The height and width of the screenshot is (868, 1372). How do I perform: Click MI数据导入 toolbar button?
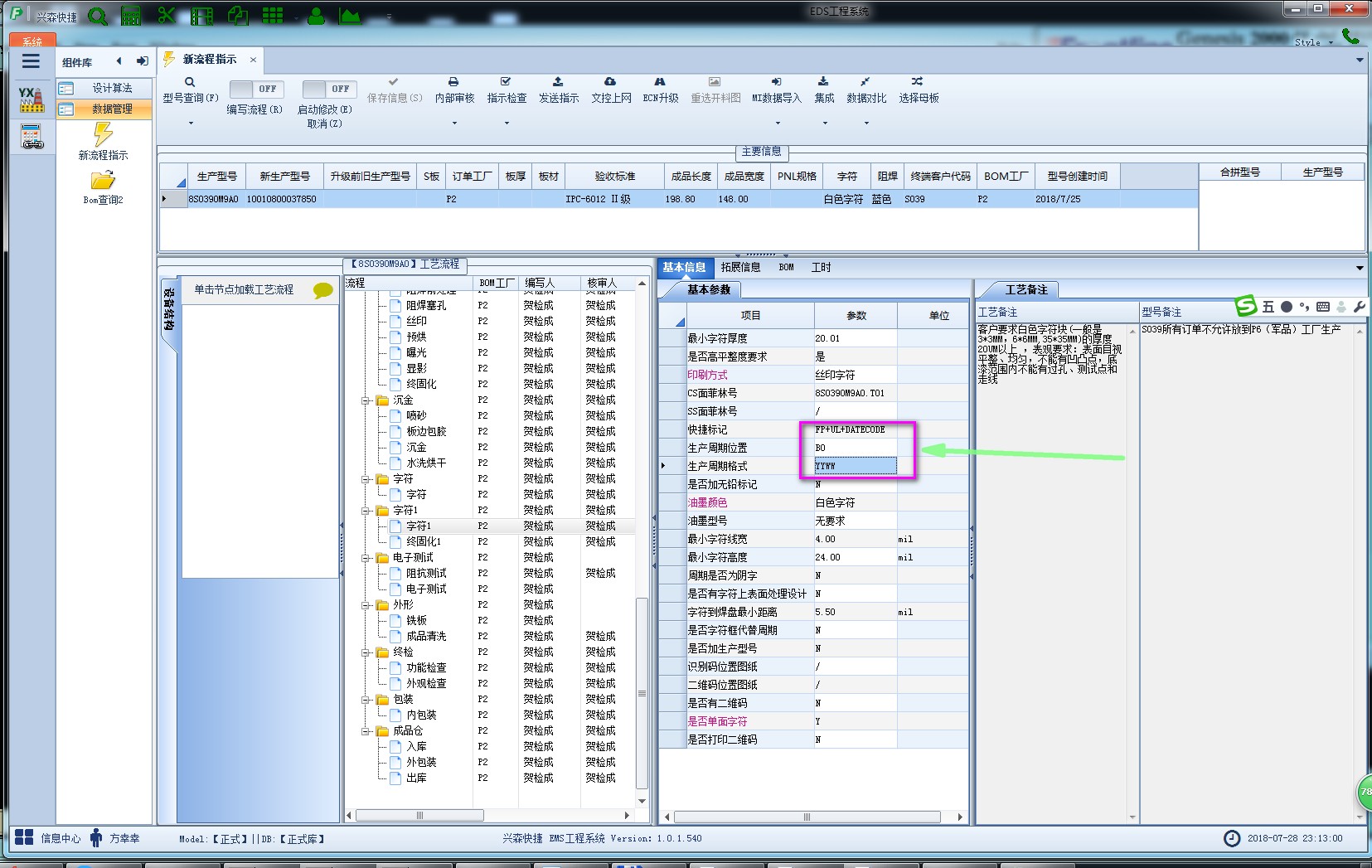pos(777,90)
